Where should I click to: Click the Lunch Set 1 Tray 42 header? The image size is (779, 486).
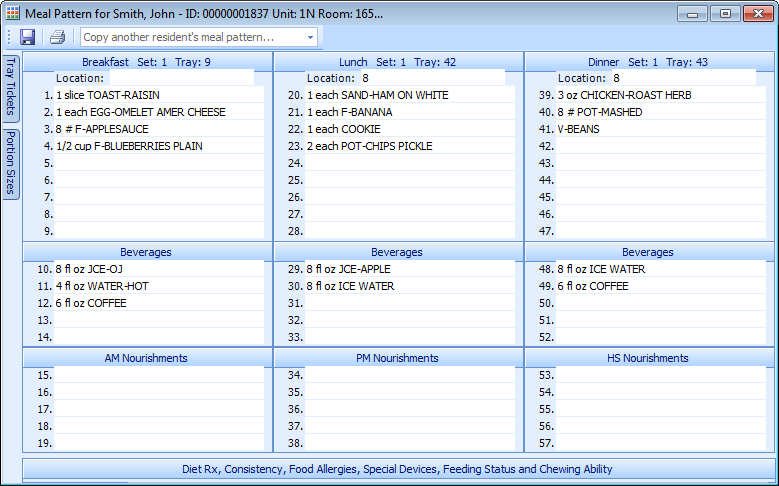pos(397,62)
